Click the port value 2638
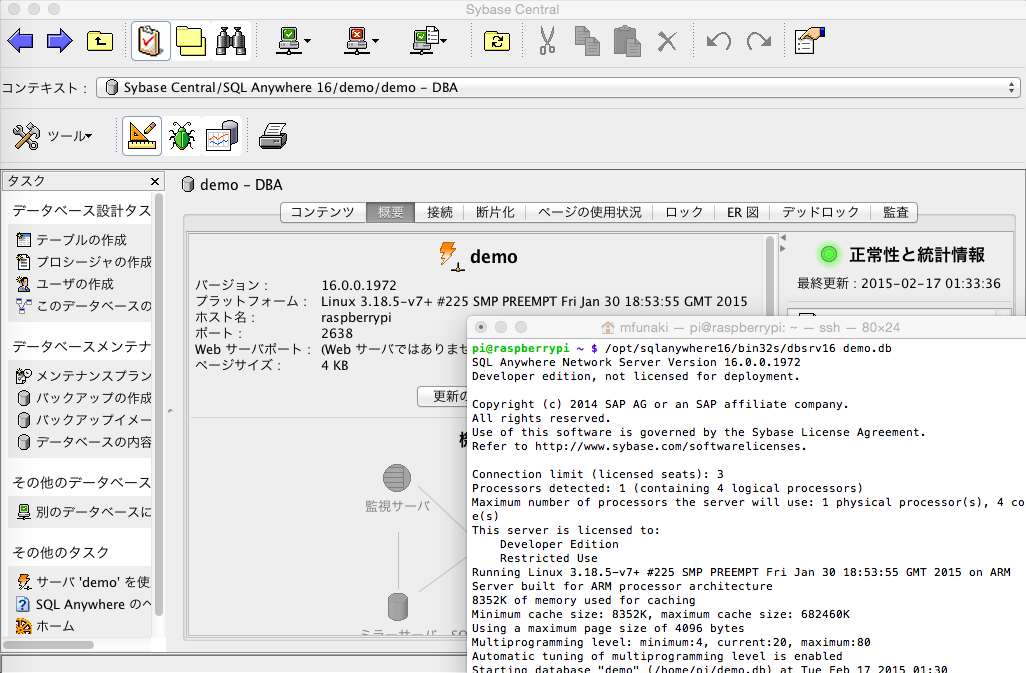The image size is (1026, 673). pos(337,333)
